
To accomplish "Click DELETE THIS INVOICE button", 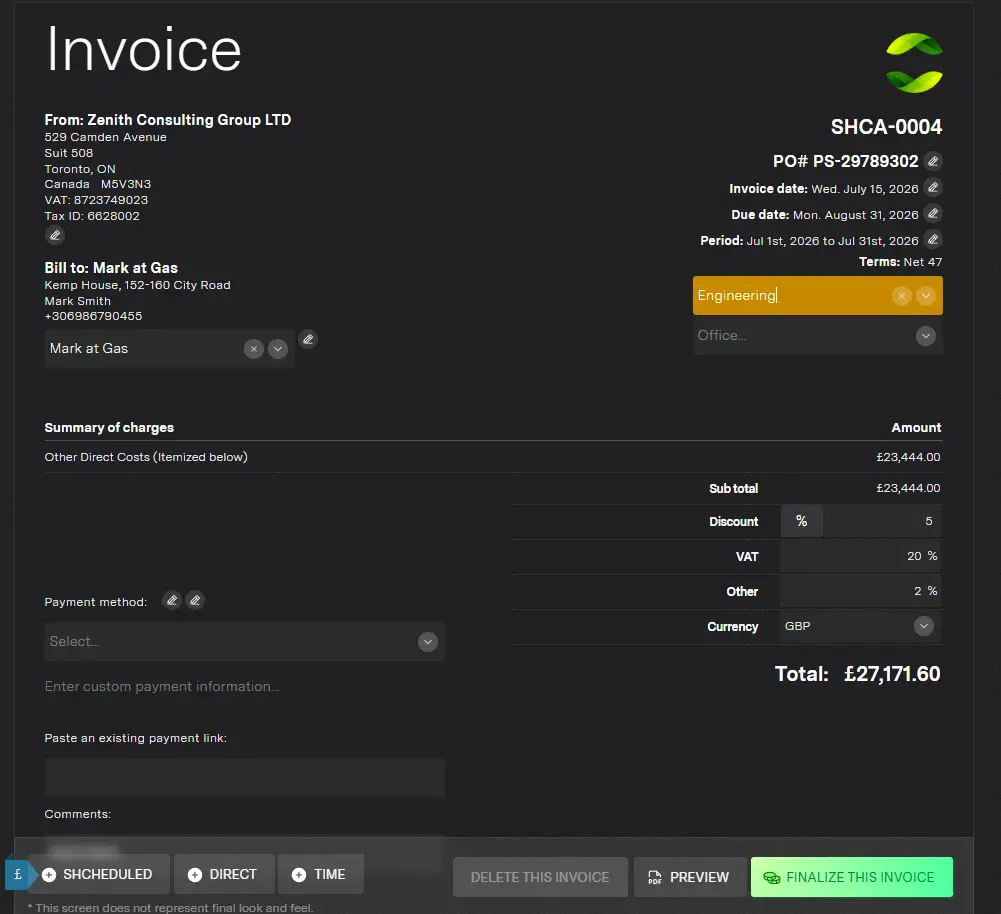I will [x=540, y=878].
